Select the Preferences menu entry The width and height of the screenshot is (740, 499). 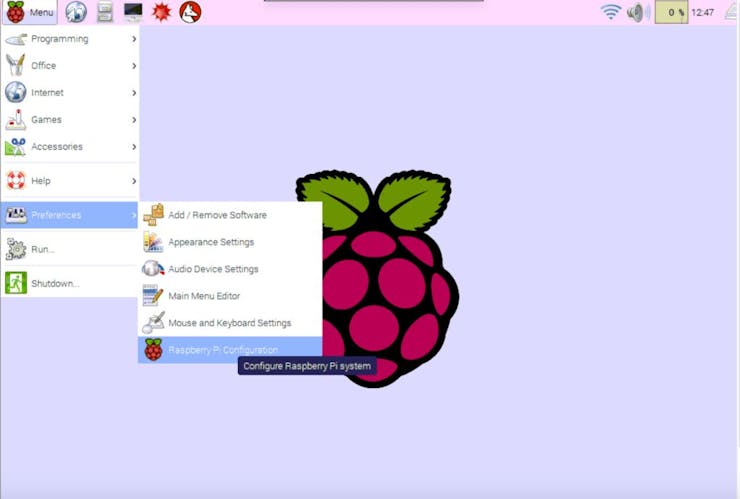[x=70, y=215]
